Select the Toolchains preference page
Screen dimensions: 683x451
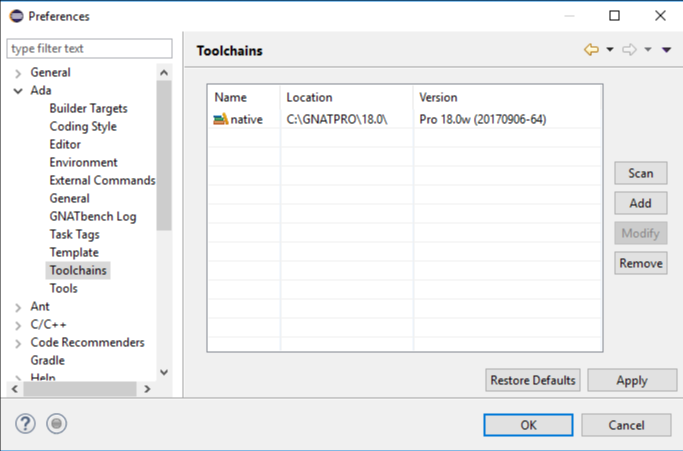[x=78, y=270]
